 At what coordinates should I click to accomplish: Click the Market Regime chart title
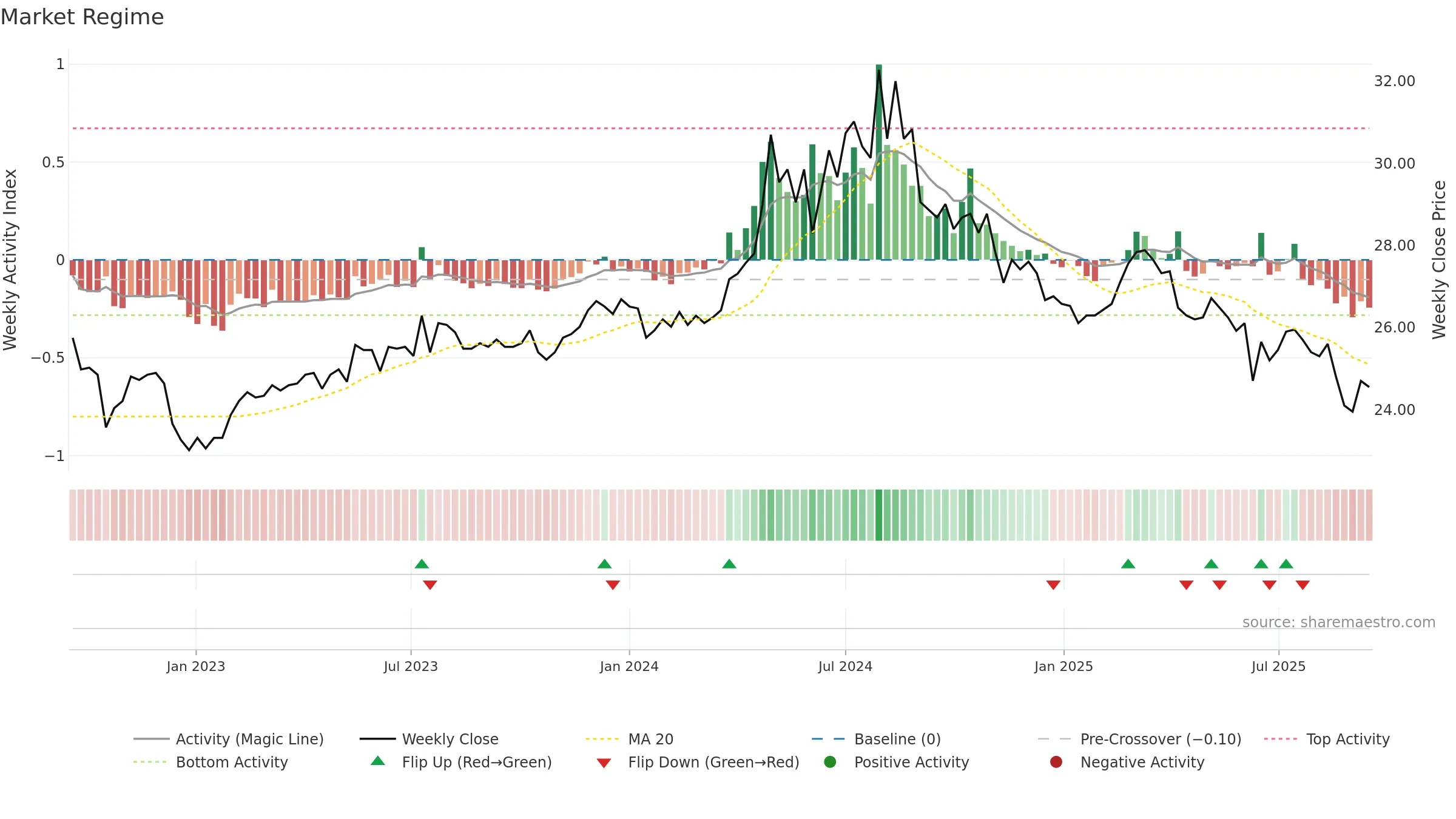82,17
